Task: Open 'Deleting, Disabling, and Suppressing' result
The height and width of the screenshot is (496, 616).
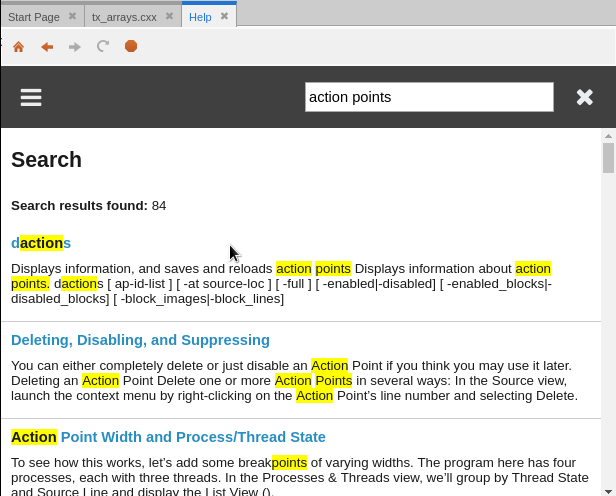Action: click(x=140, y=340)
